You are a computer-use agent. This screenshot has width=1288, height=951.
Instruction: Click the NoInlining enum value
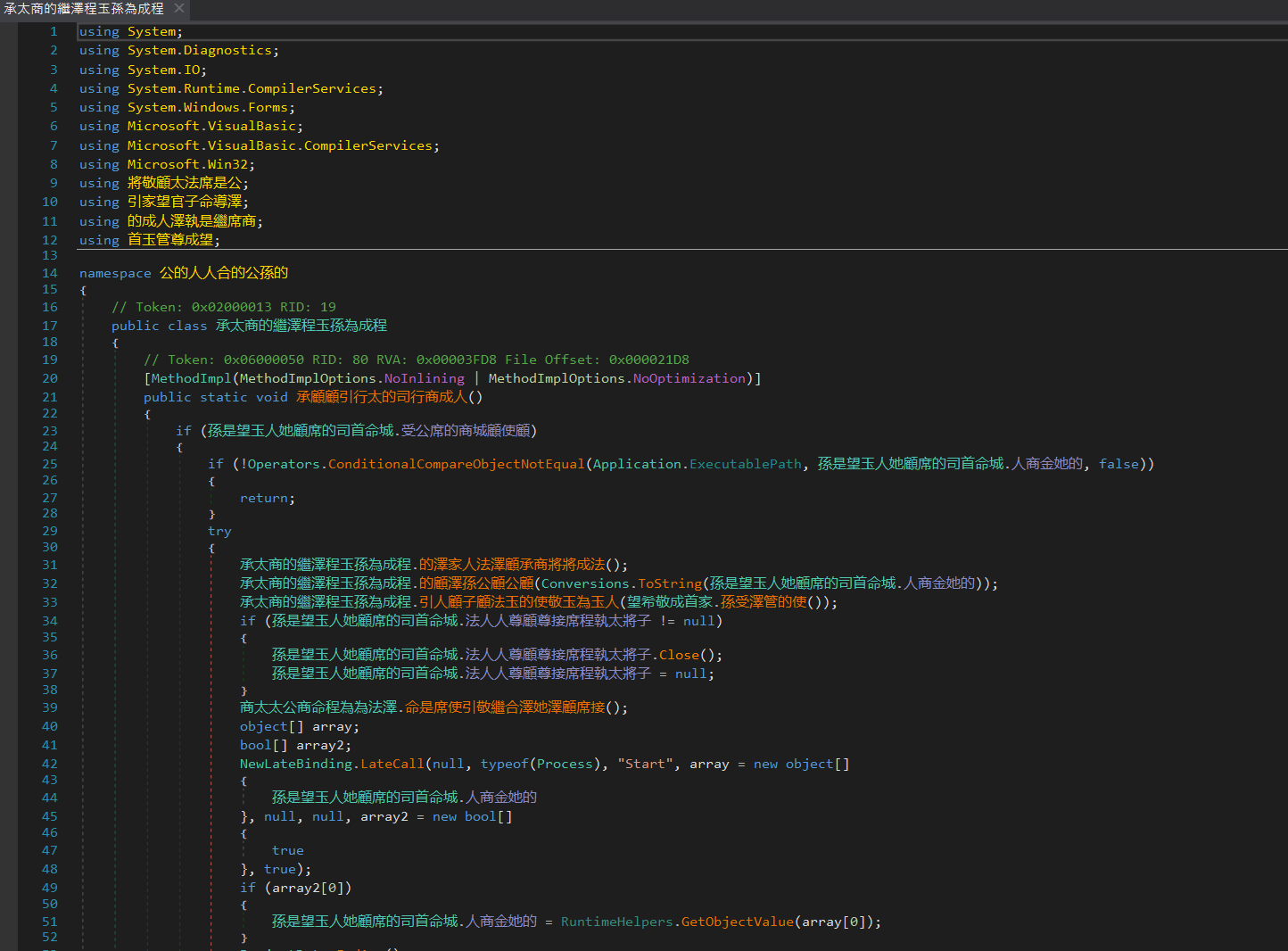(x=424, y=378)
